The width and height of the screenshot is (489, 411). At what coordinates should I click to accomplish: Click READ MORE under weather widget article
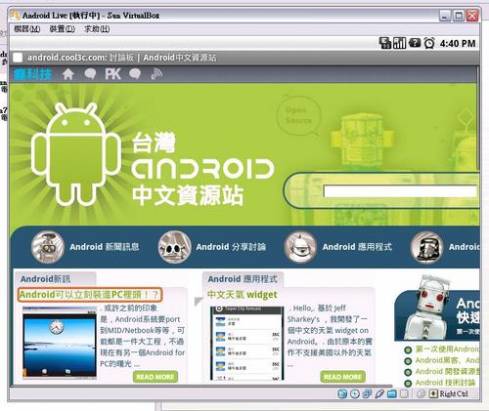coord(343,377)
